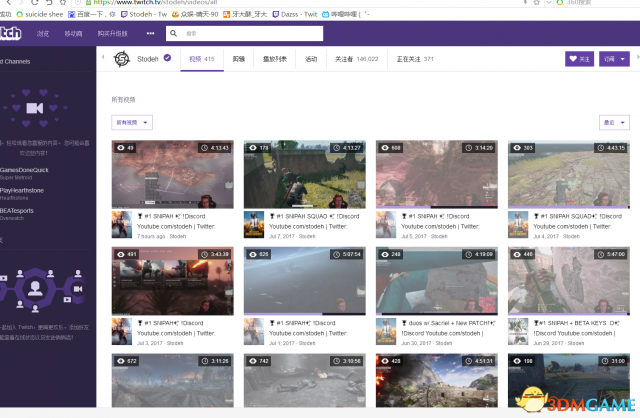640x418 pixels.
Task: Open title of the 7 hours ago video
Action: (176, 221)
